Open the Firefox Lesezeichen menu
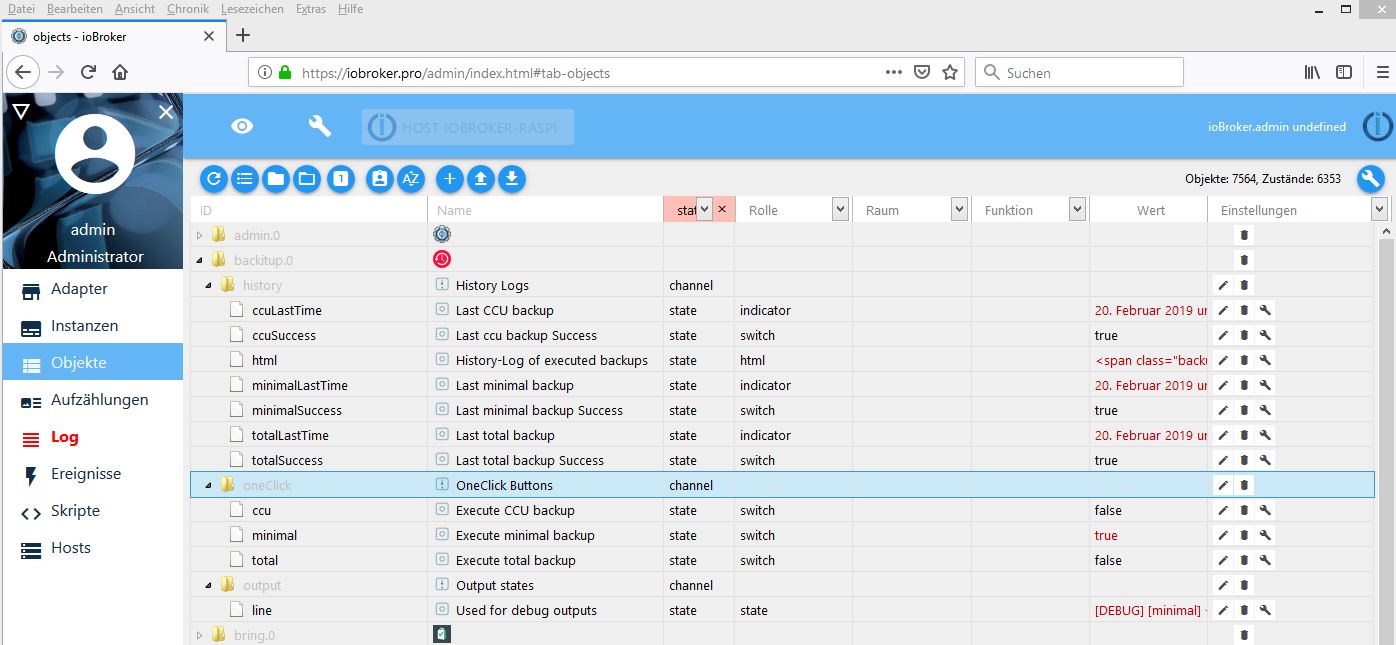 coord(253,9)
